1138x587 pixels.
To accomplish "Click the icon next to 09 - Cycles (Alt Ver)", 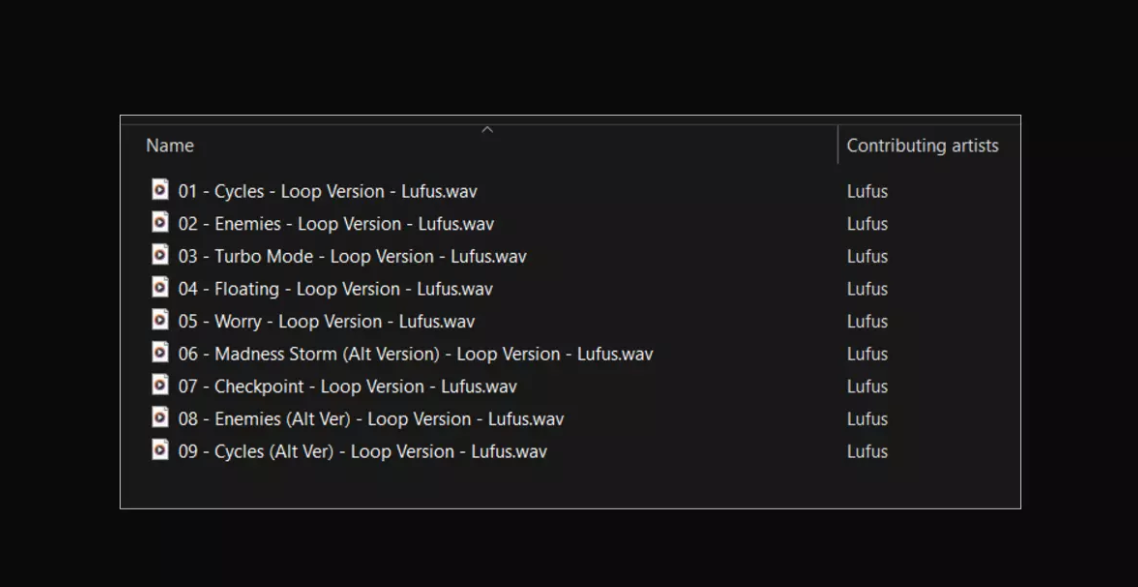I will click(160, 450).
